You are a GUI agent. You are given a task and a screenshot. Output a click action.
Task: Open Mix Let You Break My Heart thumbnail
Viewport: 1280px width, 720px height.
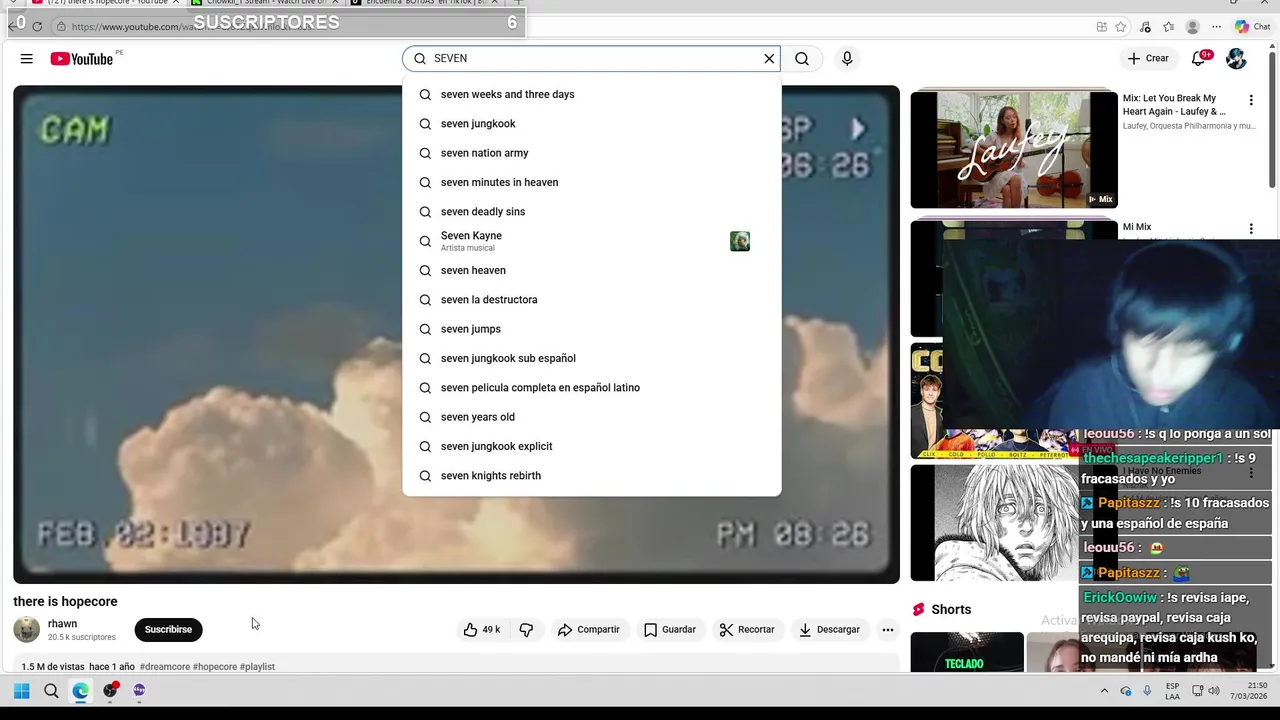tap(1014, 150)
